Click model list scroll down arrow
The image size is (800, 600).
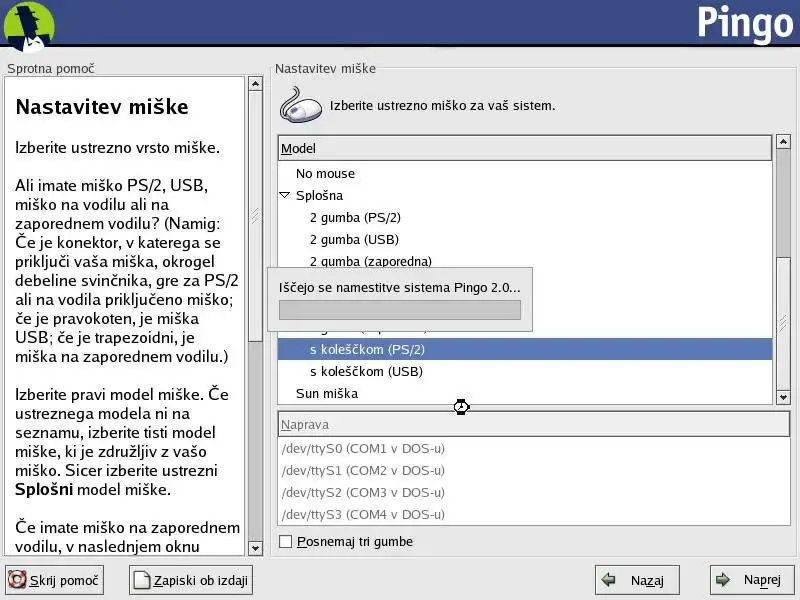click(x=783, y=397)
